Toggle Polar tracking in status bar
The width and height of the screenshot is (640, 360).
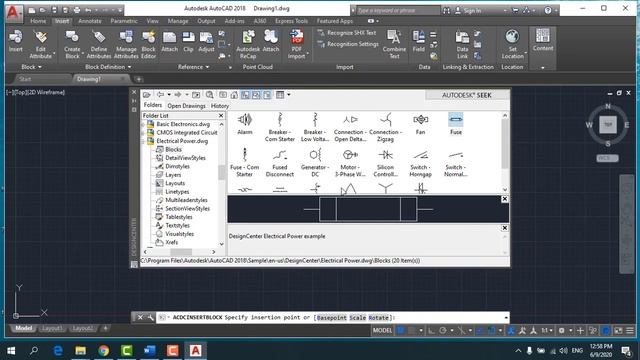tap(443, 330)
